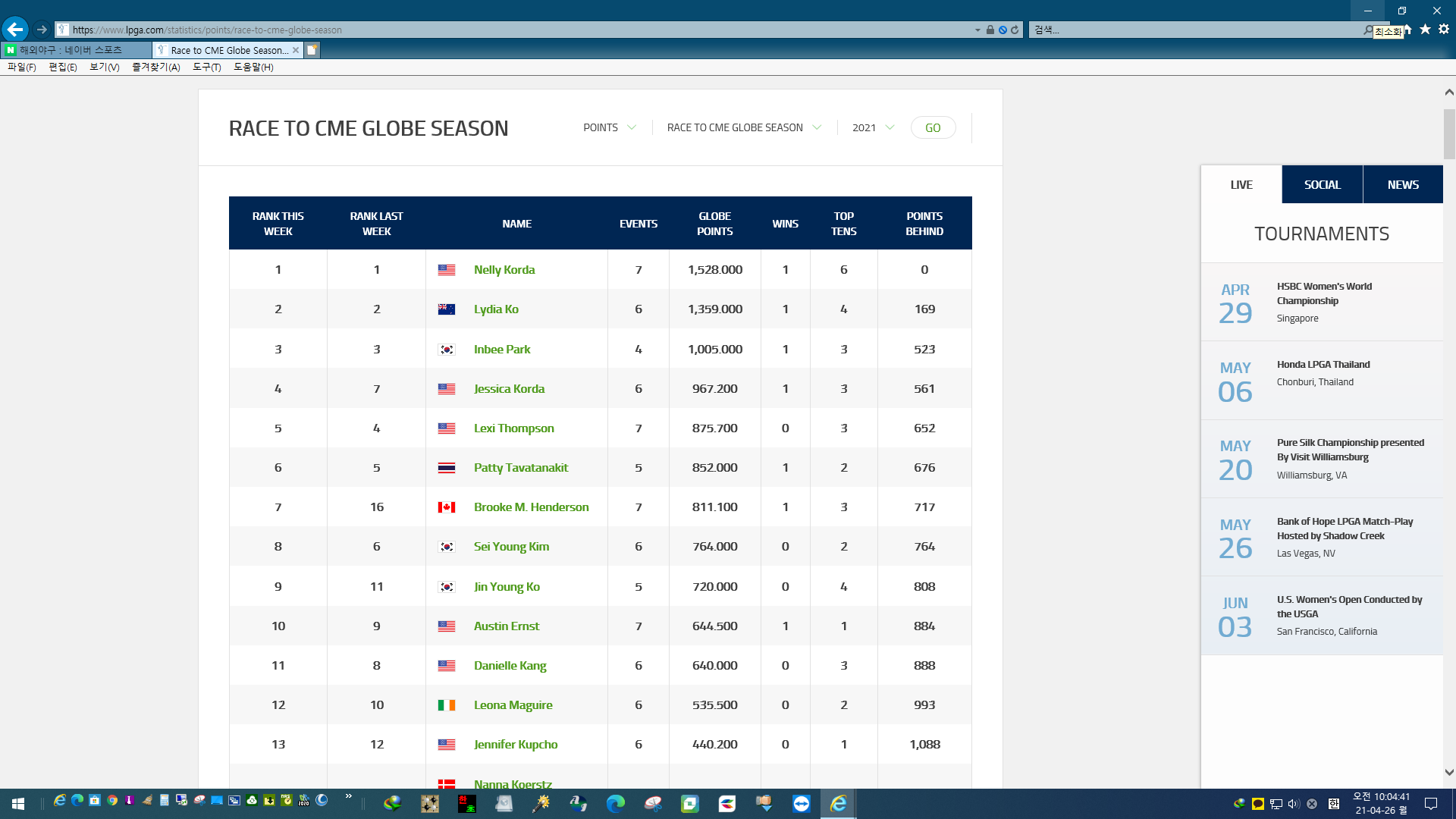Open Jessica Korda's player link
1456x819 pixels.
(x=509, y=389)
